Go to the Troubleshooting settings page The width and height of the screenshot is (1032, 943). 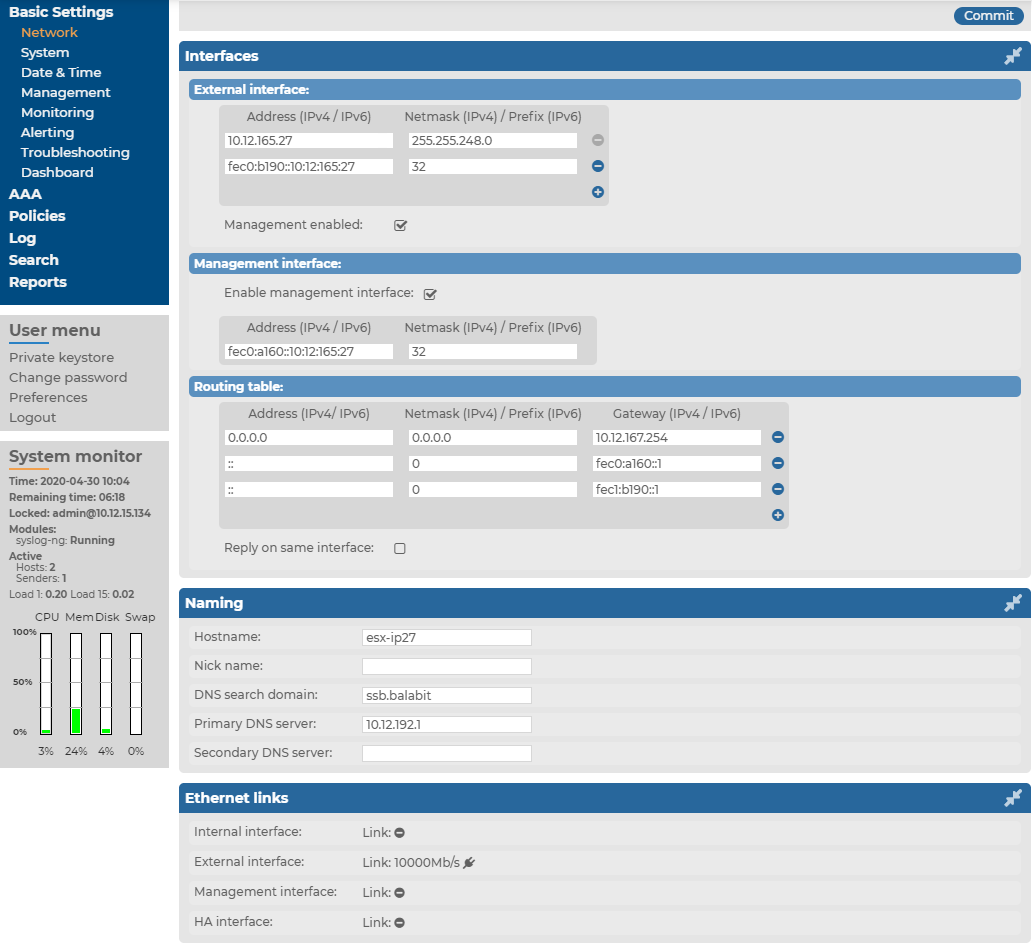pyautogui.click(x=75, y=152)
